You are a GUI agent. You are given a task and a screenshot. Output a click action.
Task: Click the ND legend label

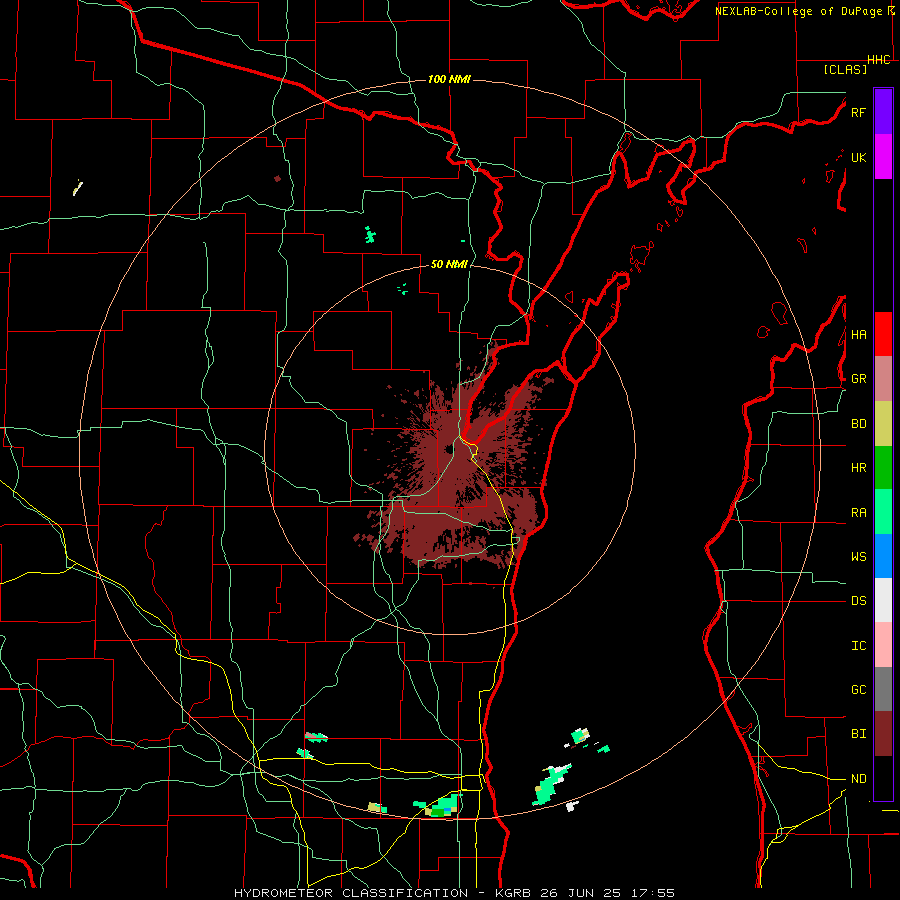[x=858, y=779]
